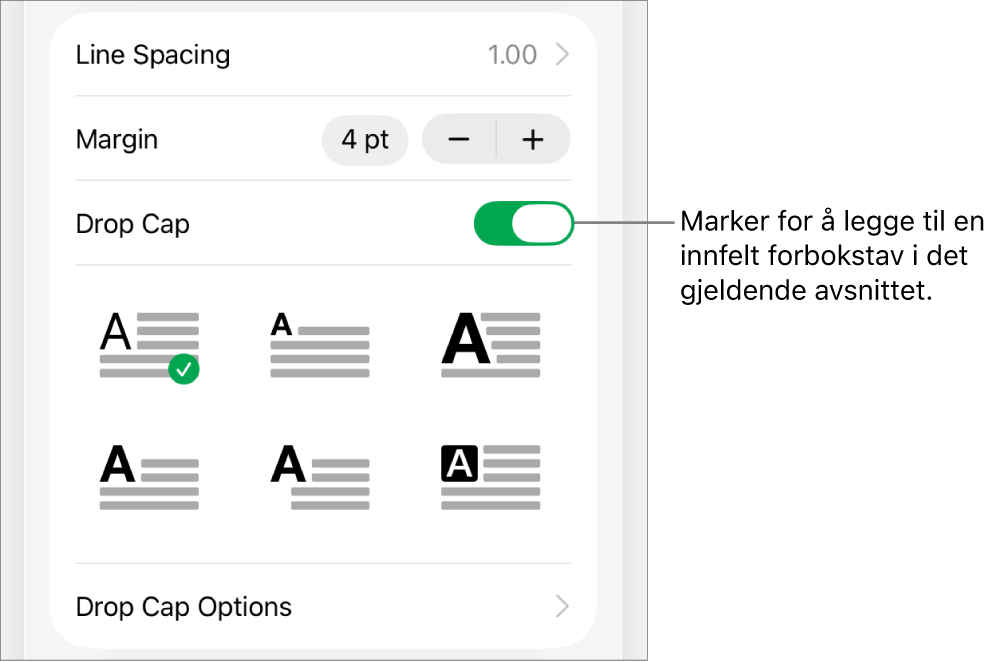Pick the bold two-line drop cap style
Screen dimensions: 992x662
point(149,477)
